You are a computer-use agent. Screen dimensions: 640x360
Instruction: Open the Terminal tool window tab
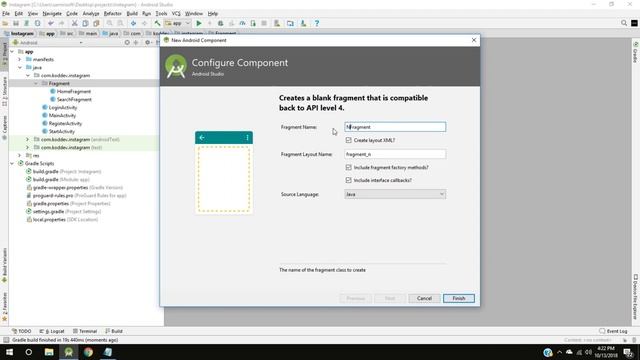[x=85, y=331]
